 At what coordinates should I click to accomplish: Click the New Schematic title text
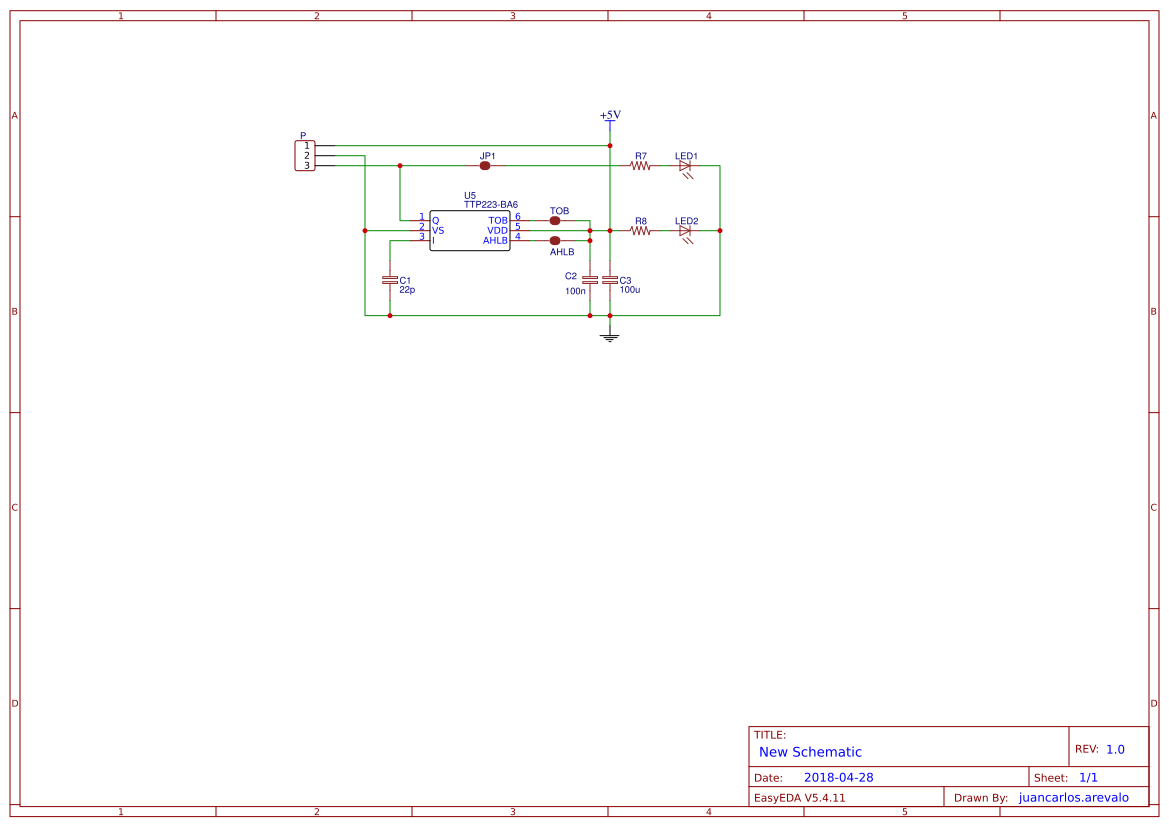(810, 752)
